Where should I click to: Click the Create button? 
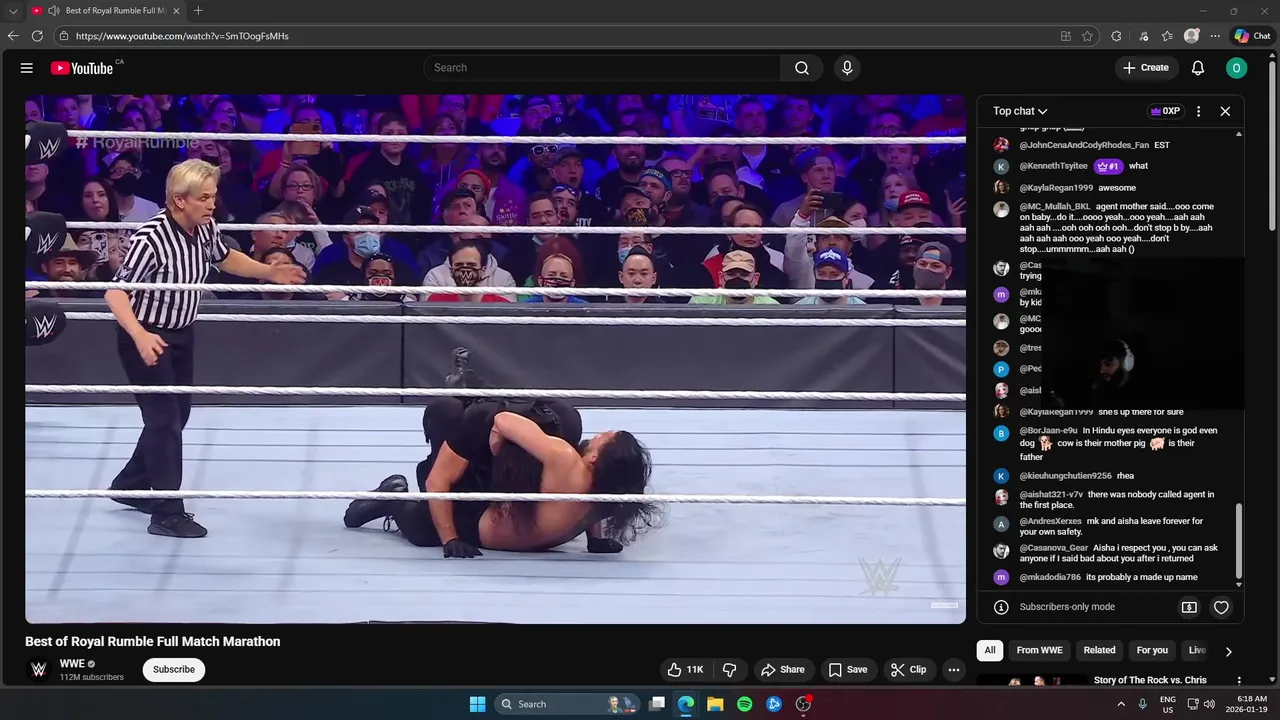click(x=1146, y=68)
